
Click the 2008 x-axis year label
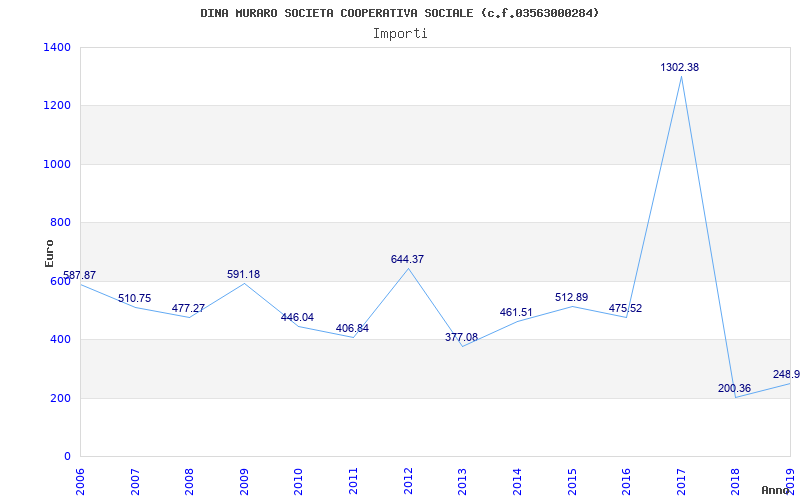coord(189,481)
